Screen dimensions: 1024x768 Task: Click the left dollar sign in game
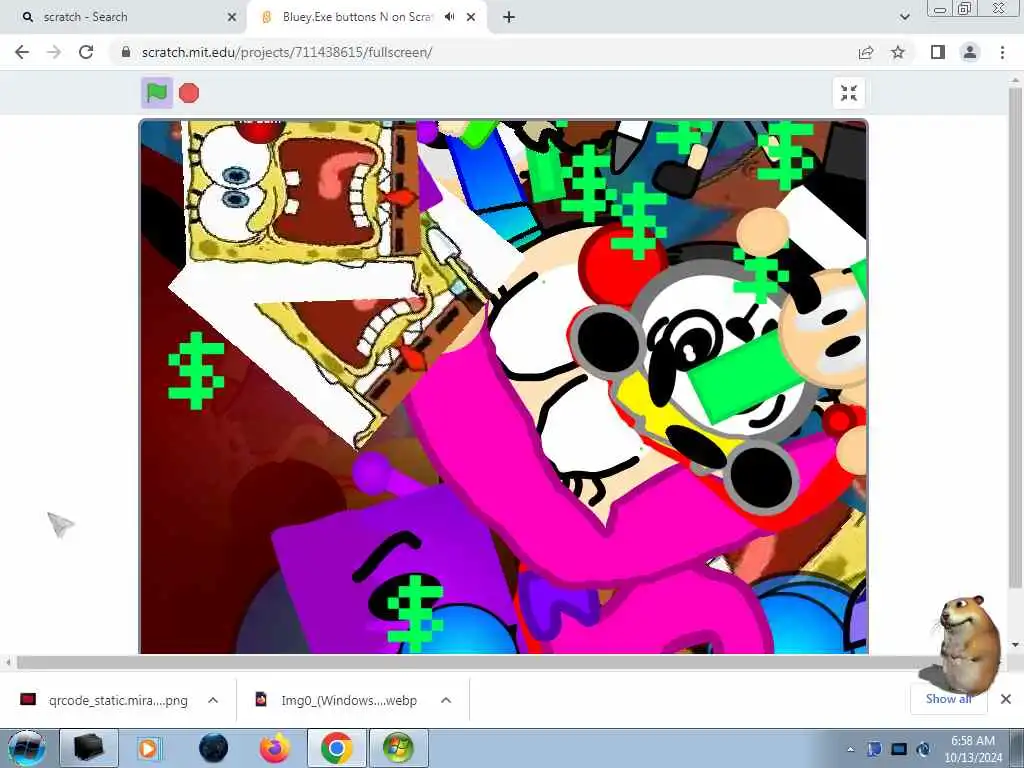tap(196, 370)
